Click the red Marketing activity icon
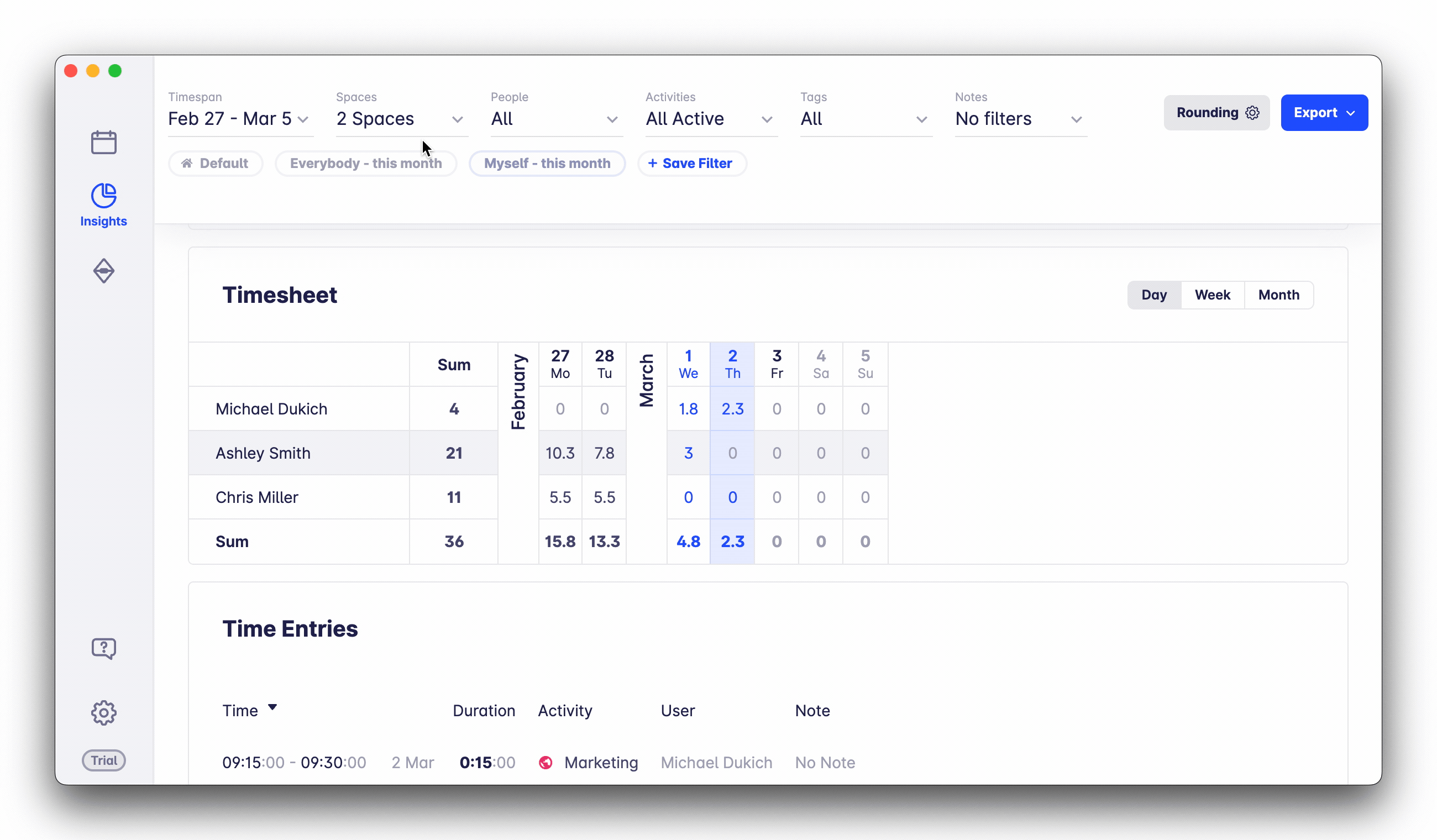The height and width of the screenshot is (840, 1437). [x=546, y=763]
